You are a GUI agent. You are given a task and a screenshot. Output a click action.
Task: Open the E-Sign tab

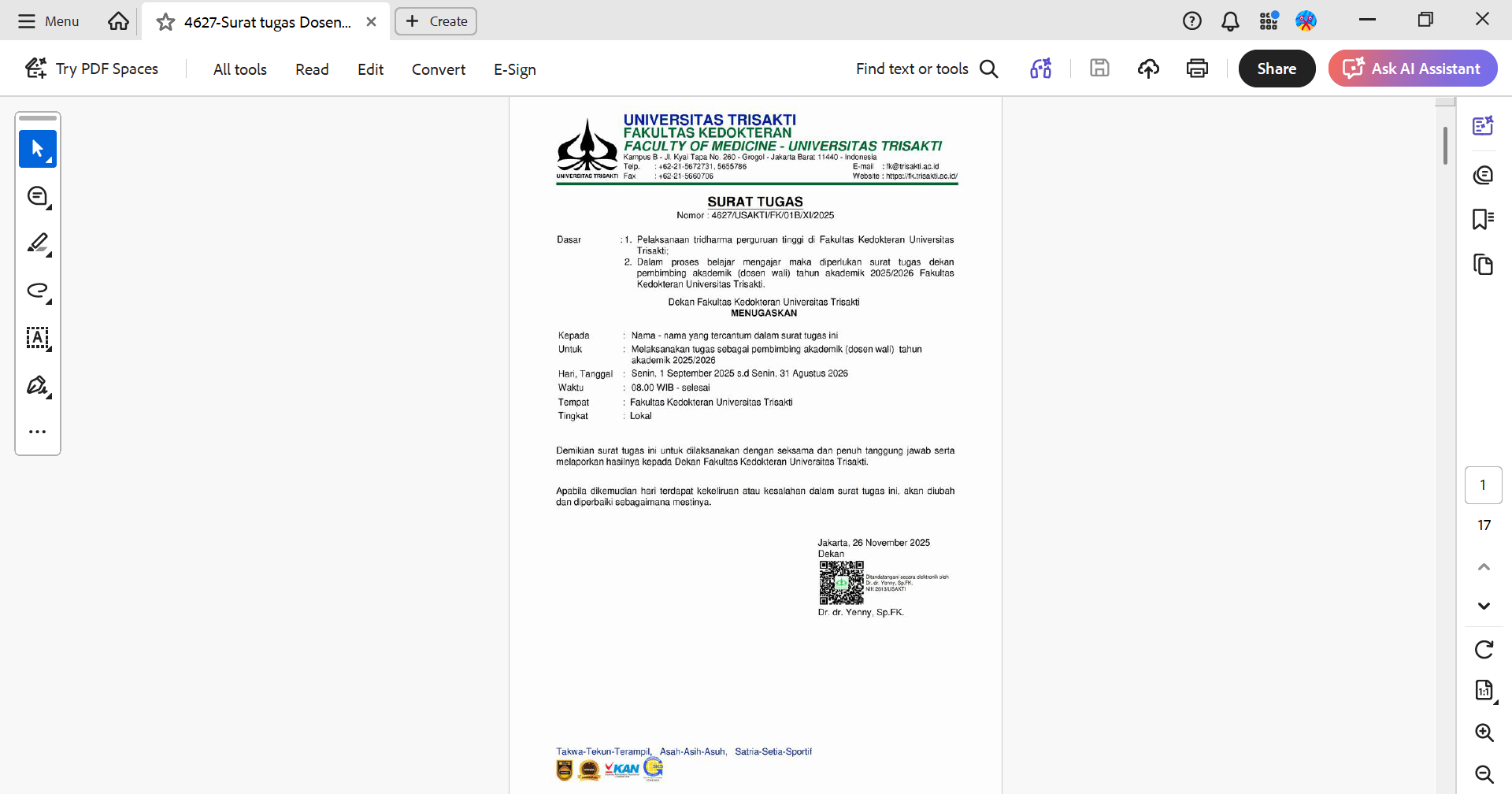(515, 69)
